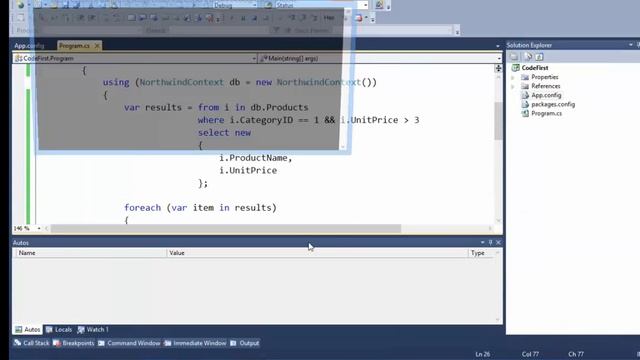640x360 pixels.
Task: Open the Status search combo box arrow
Action: [x=365, y=5]
